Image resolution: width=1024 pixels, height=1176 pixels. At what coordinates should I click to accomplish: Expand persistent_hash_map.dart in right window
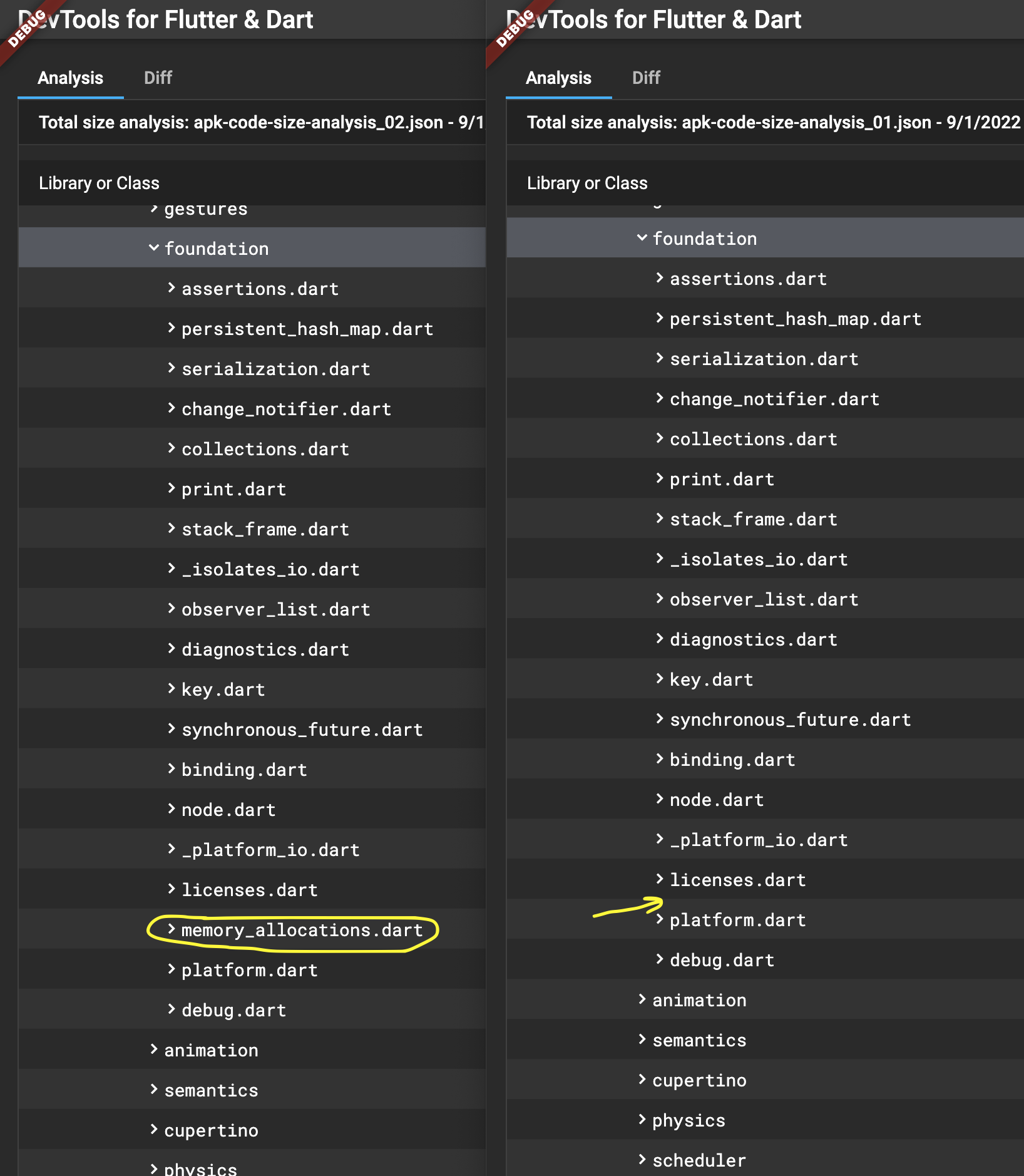pyautogui.click(x=660, y=318)
